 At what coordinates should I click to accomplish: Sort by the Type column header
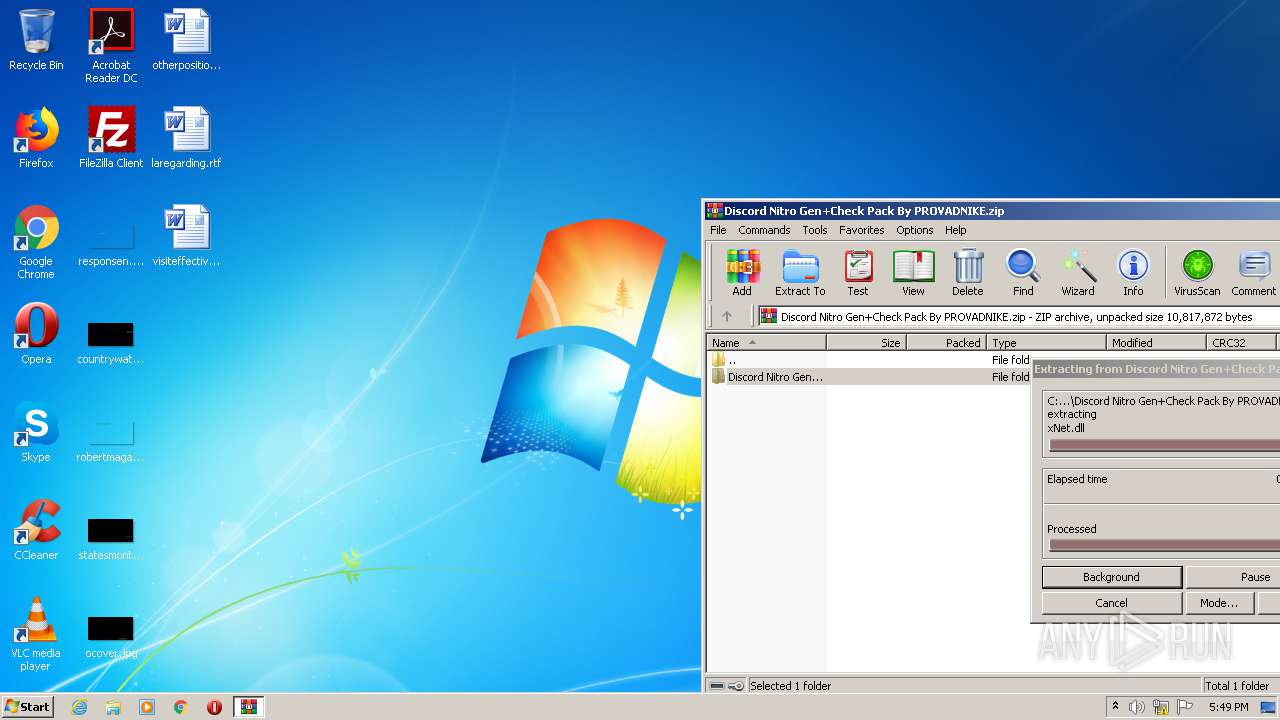(1046, 342)
